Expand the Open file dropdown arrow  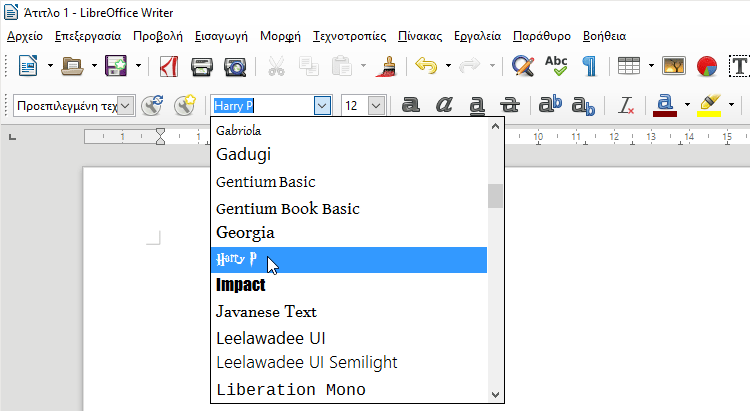pyautogui.click(x=94, y=66)
